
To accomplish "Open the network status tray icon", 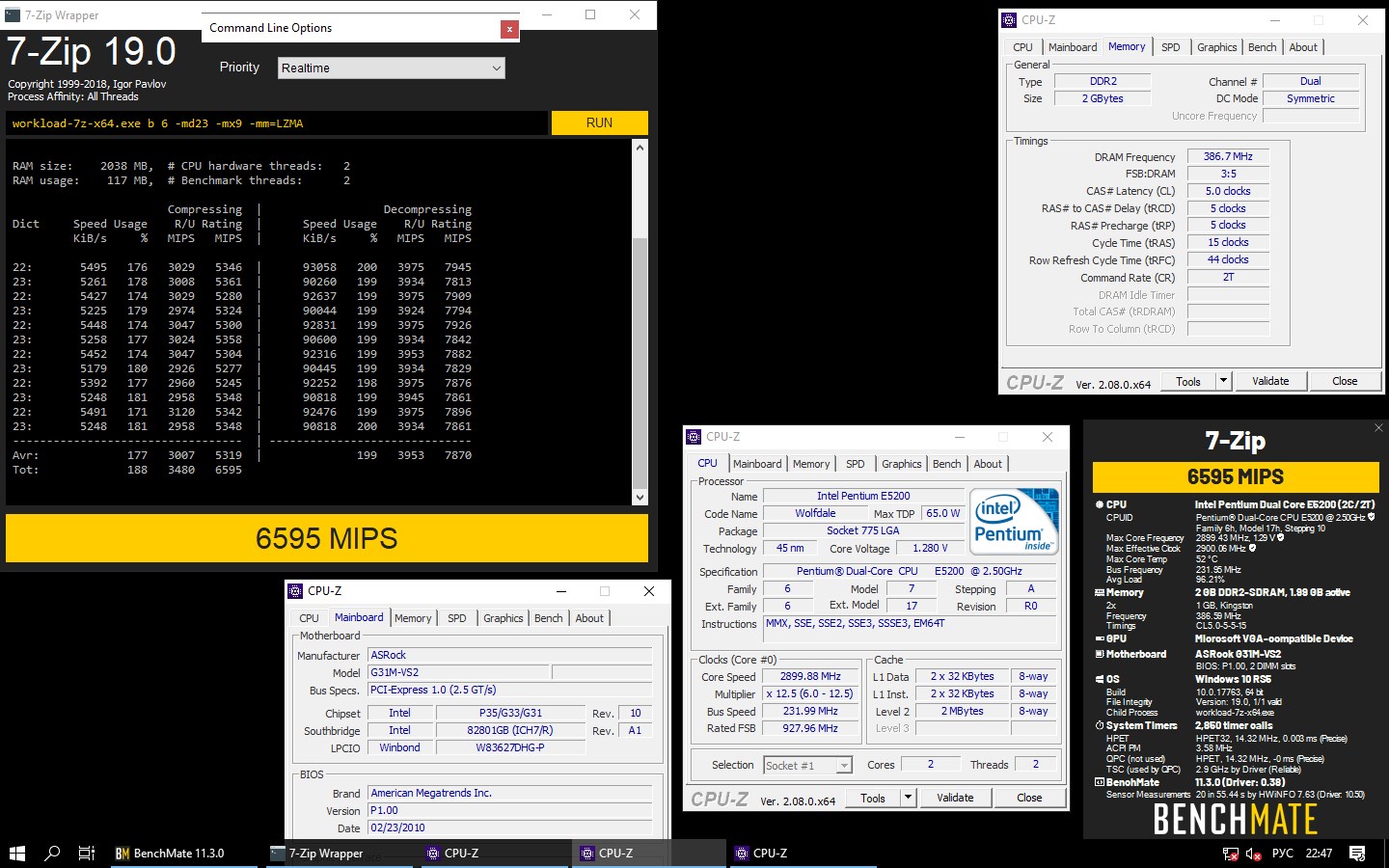I will 1230,854.
